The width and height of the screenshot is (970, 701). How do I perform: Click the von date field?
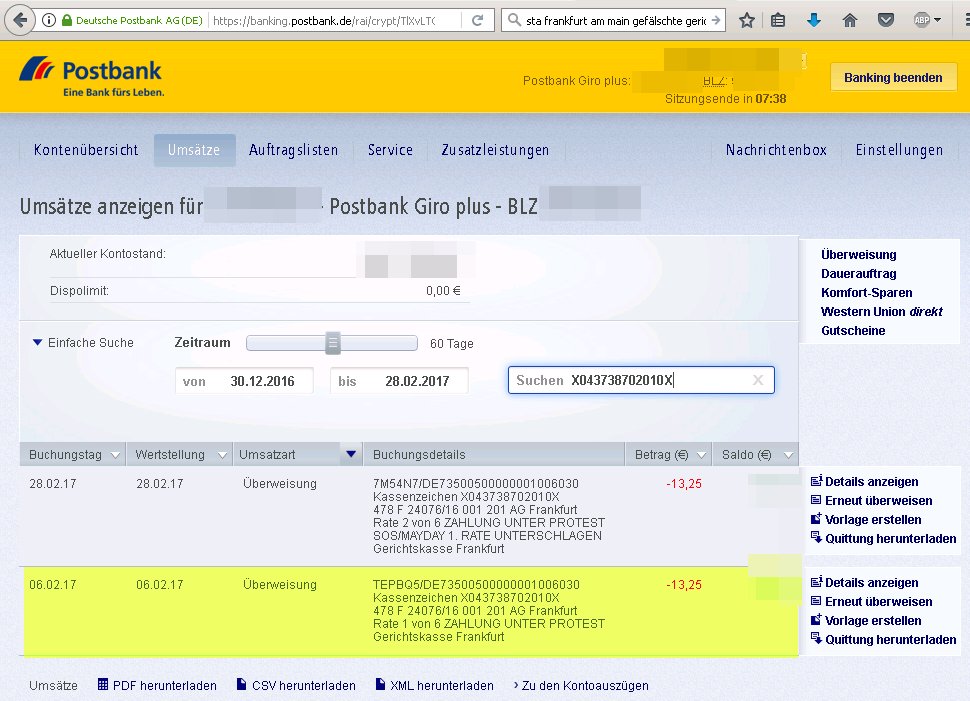coord(244,381)
